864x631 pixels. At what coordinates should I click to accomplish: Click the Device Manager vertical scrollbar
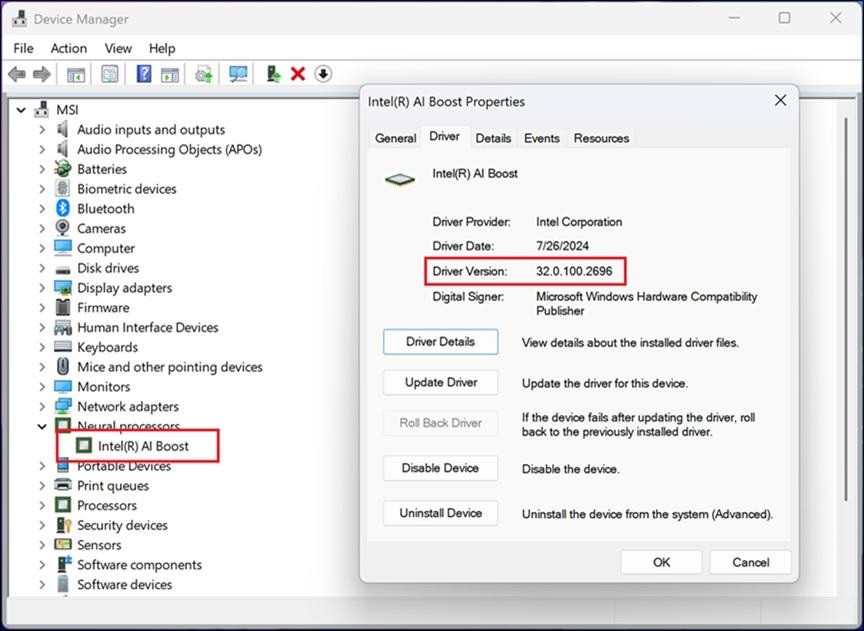tap(846, 309)
